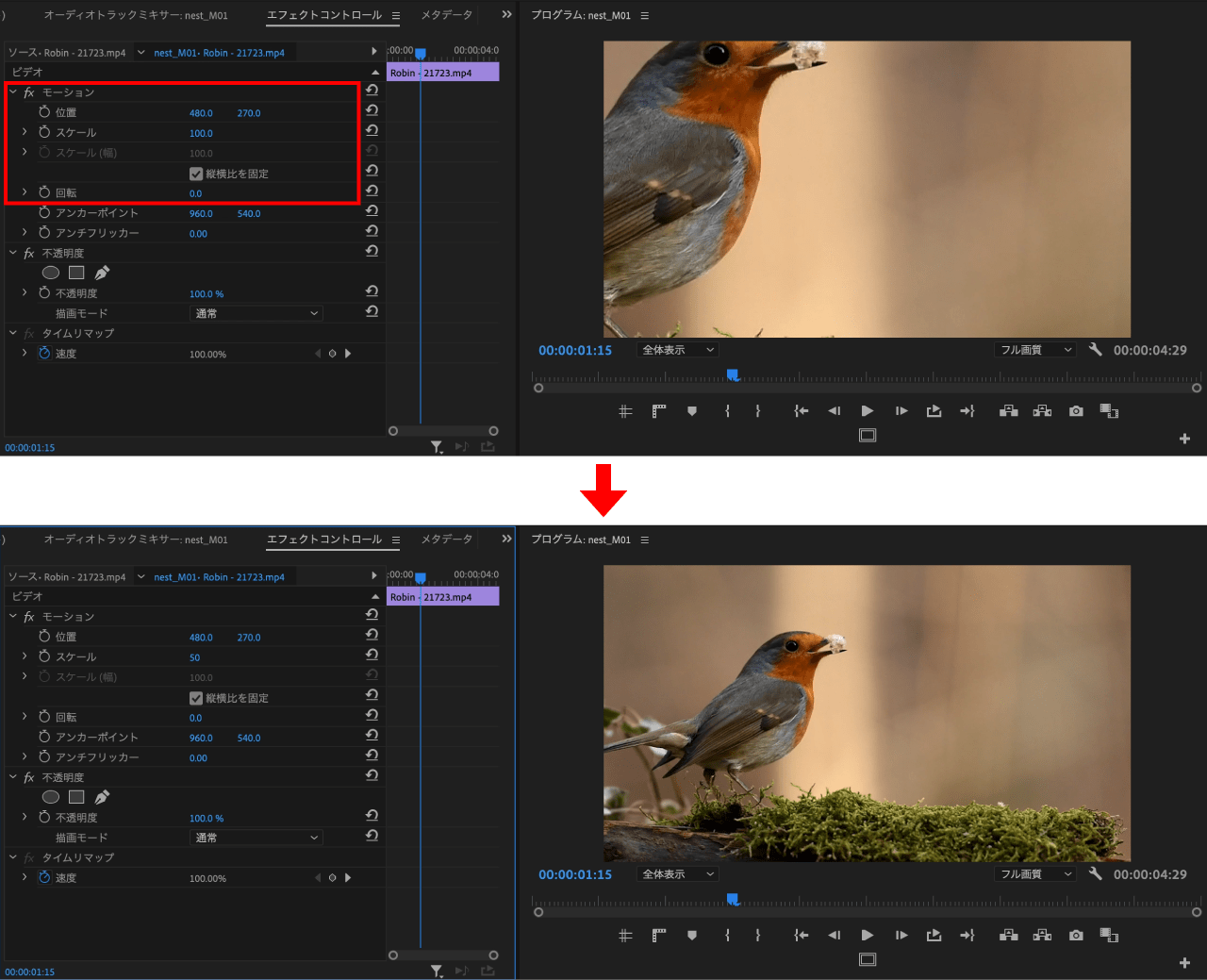Open 描画モード 通常 dropdown in upper panel
Screen dimensions: 1207x980
[256, 313]
